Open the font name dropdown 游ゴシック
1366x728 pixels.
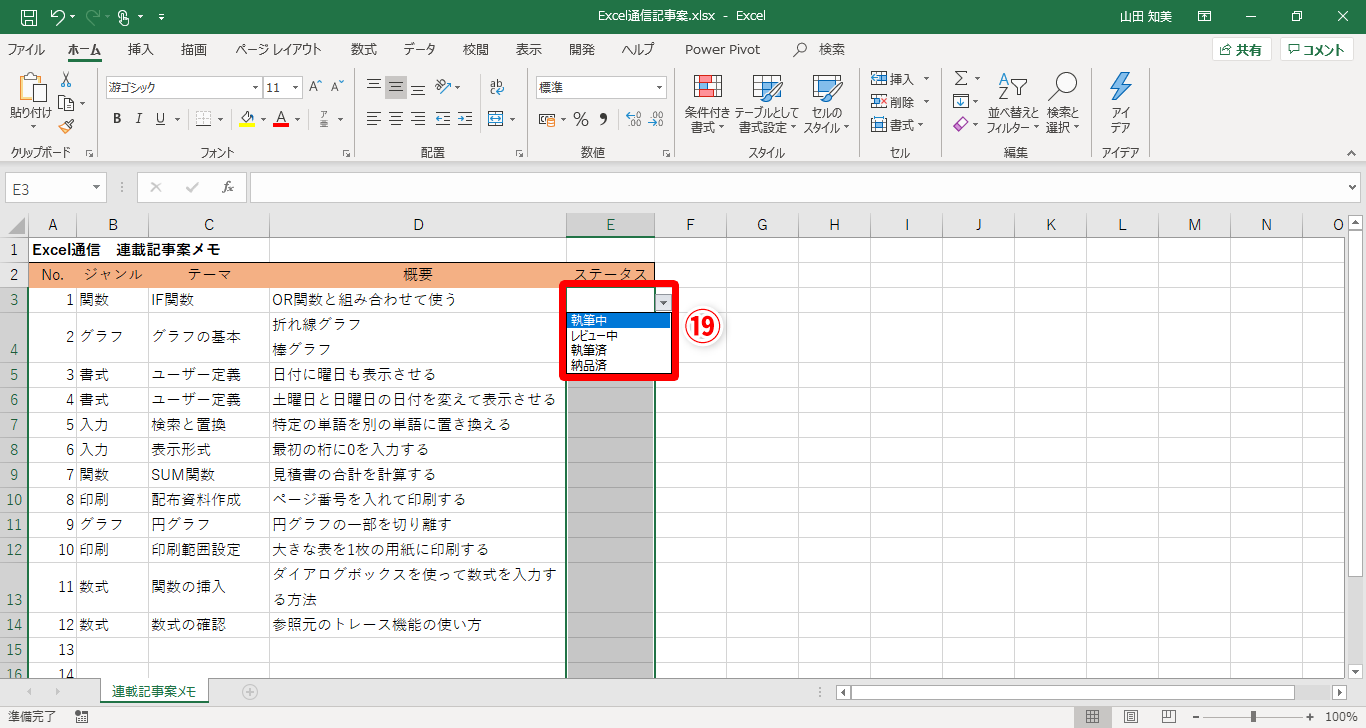point(253,87)
